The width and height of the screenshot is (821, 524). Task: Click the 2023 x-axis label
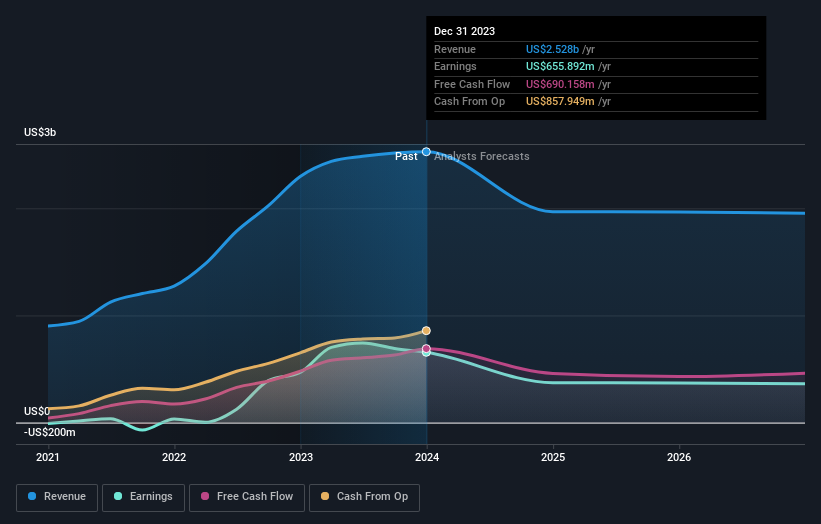coord(301,458)
